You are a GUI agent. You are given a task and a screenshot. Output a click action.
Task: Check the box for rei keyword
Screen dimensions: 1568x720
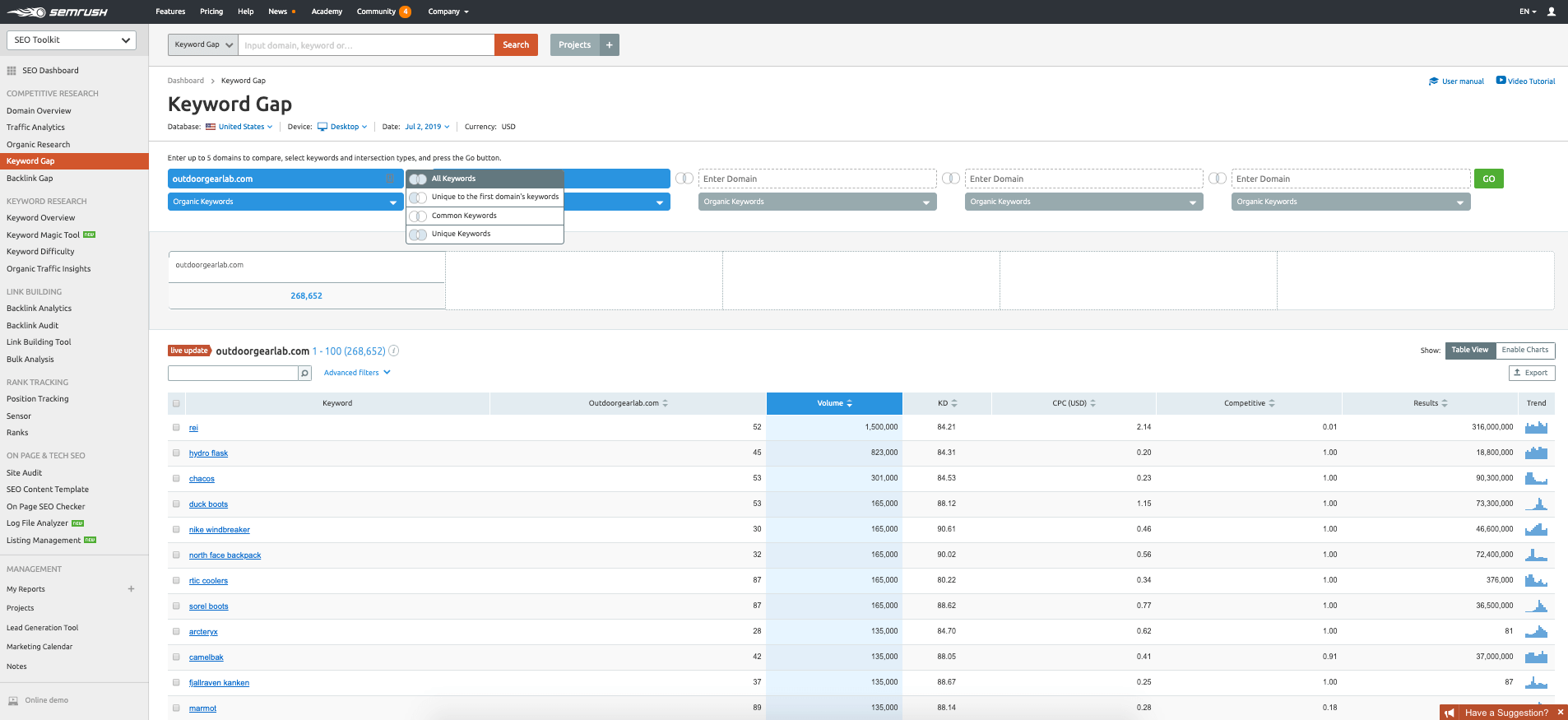click(176, 428)
